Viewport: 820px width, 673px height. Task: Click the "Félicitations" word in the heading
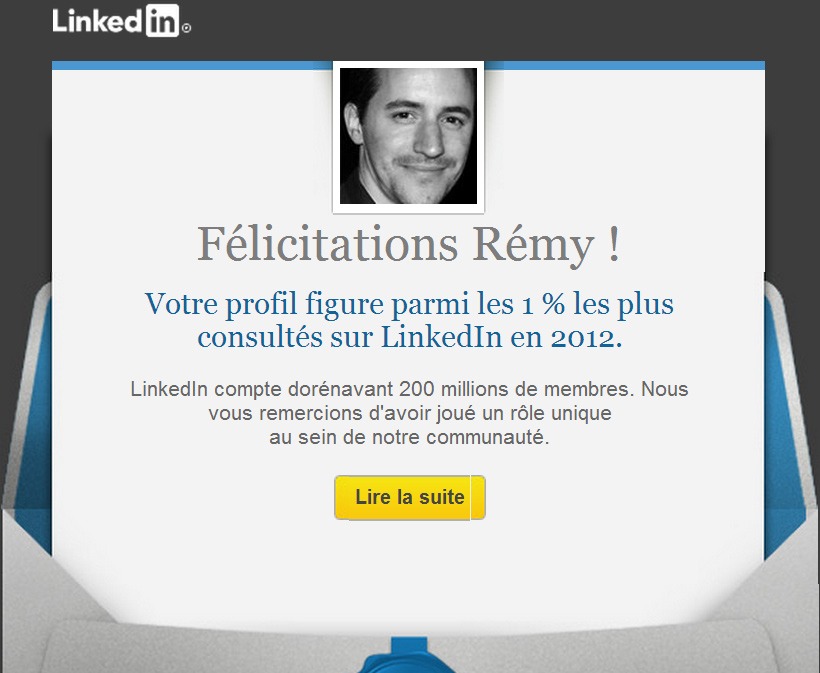327,244
